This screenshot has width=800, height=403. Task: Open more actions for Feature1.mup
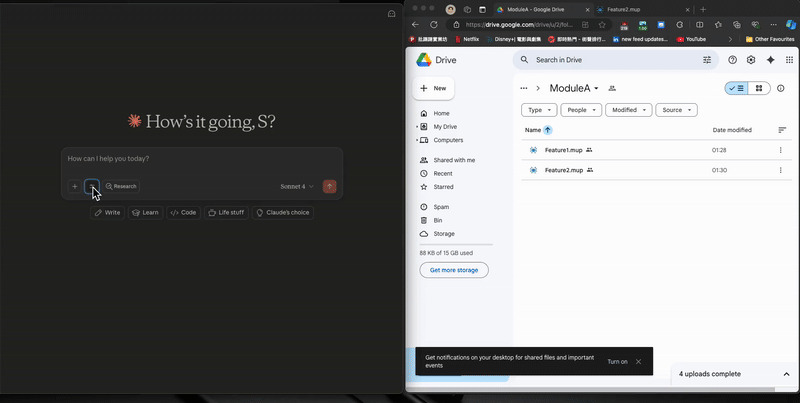[x=781, y=150]
